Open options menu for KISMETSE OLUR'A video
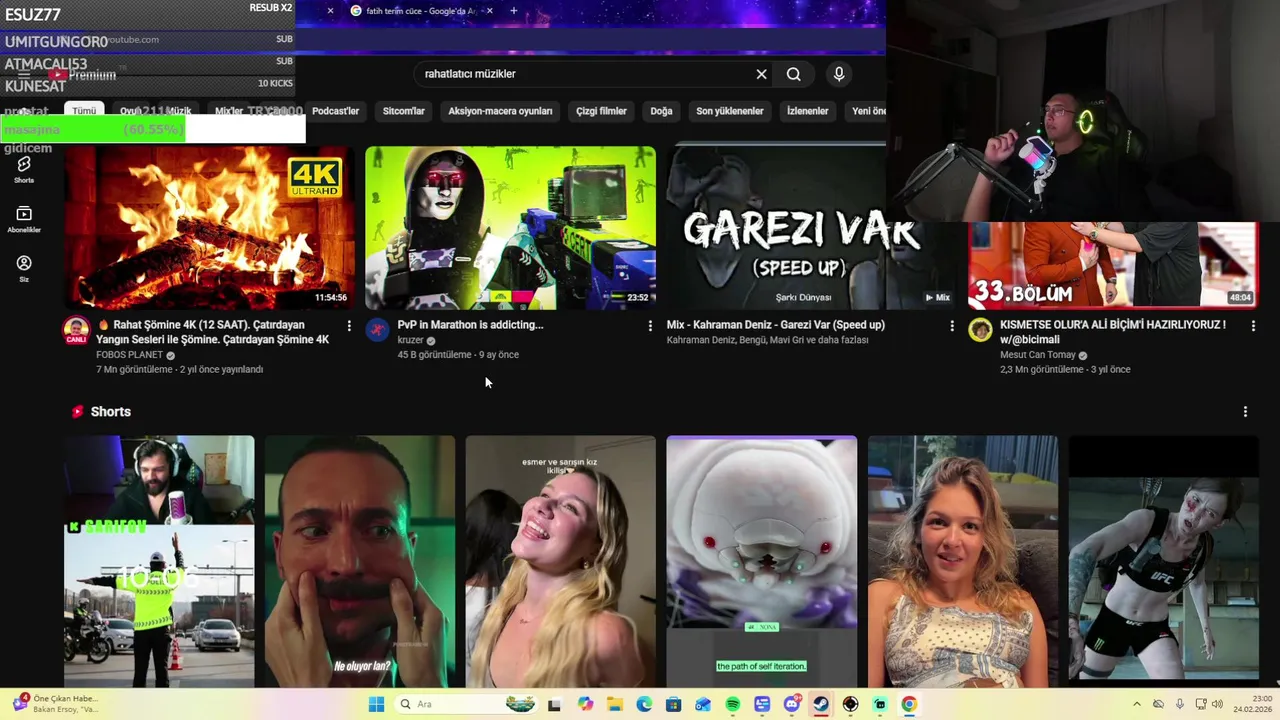 coord(1253,326)
